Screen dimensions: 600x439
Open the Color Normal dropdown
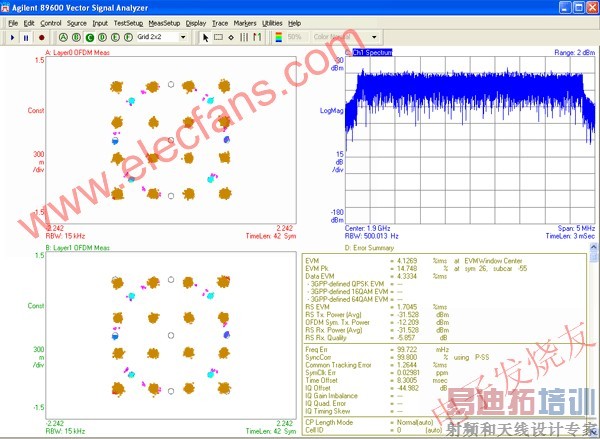pos(374,37)
